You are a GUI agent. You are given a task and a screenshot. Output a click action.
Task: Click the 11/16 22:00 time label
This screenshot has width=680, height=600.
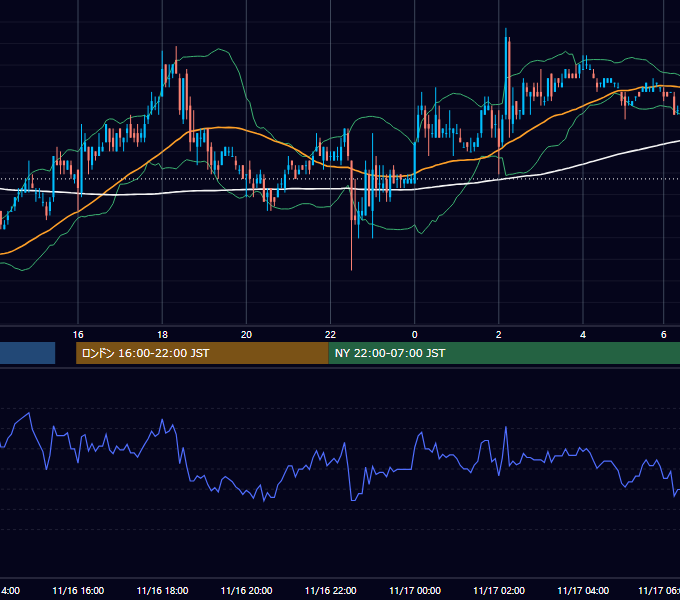330,591
